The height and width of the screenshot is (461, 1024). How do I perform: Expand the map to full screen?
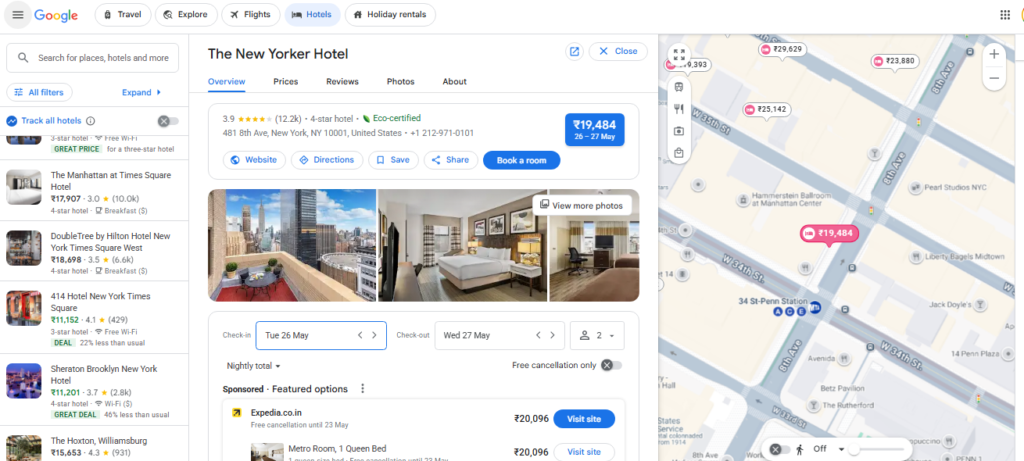(x=679, y=55)
